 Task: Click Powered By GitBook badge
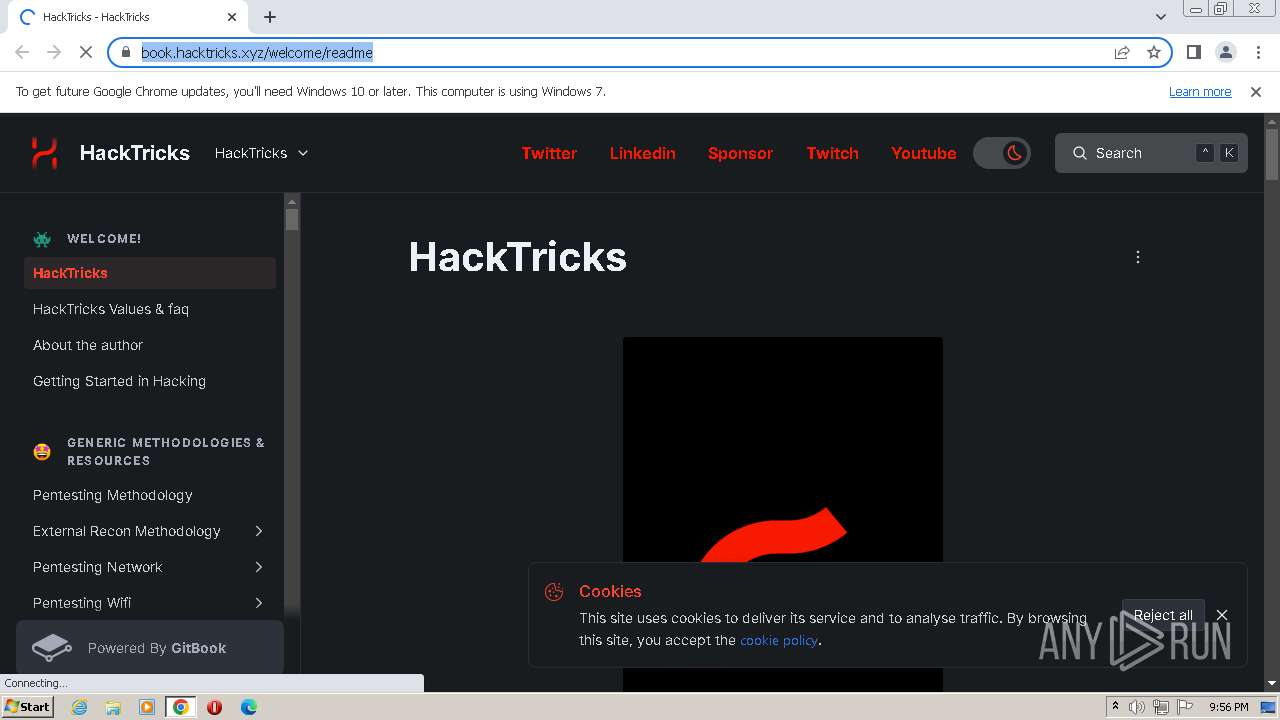(x=150, y=648)
